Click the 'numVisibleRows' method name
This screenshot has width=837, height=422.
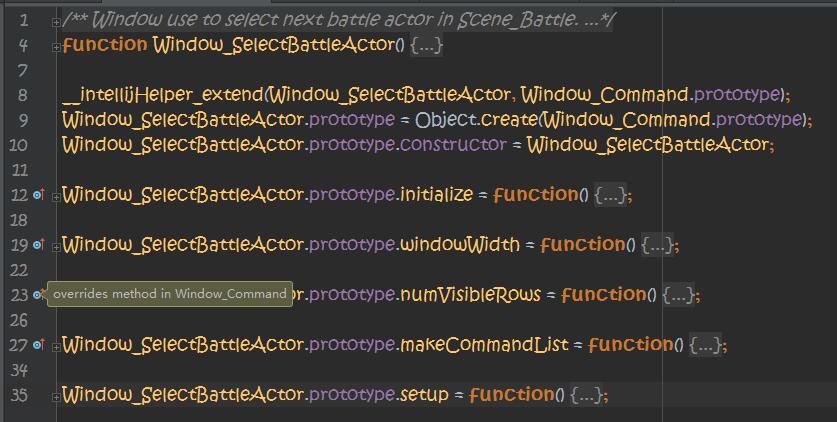(470, 294)
